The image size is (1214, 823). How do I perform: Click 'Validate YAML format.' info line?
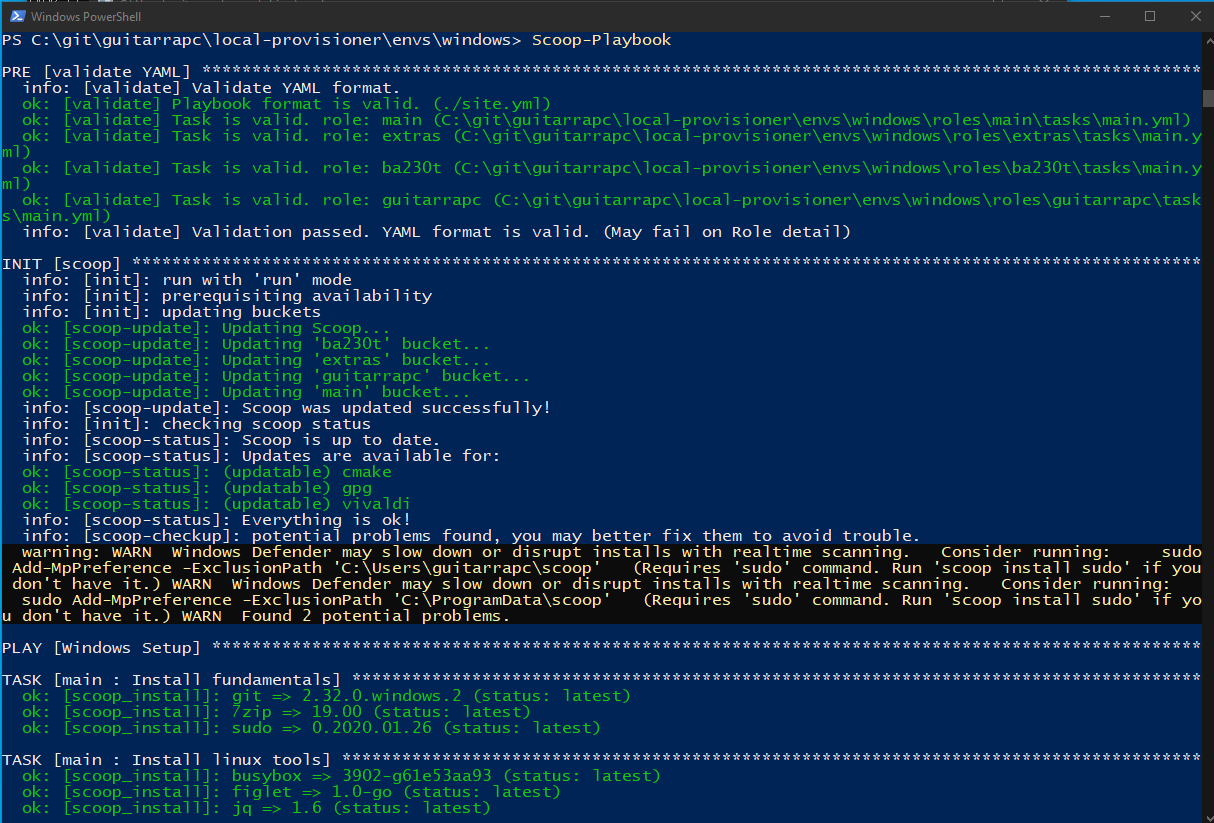tap(211, 88)
